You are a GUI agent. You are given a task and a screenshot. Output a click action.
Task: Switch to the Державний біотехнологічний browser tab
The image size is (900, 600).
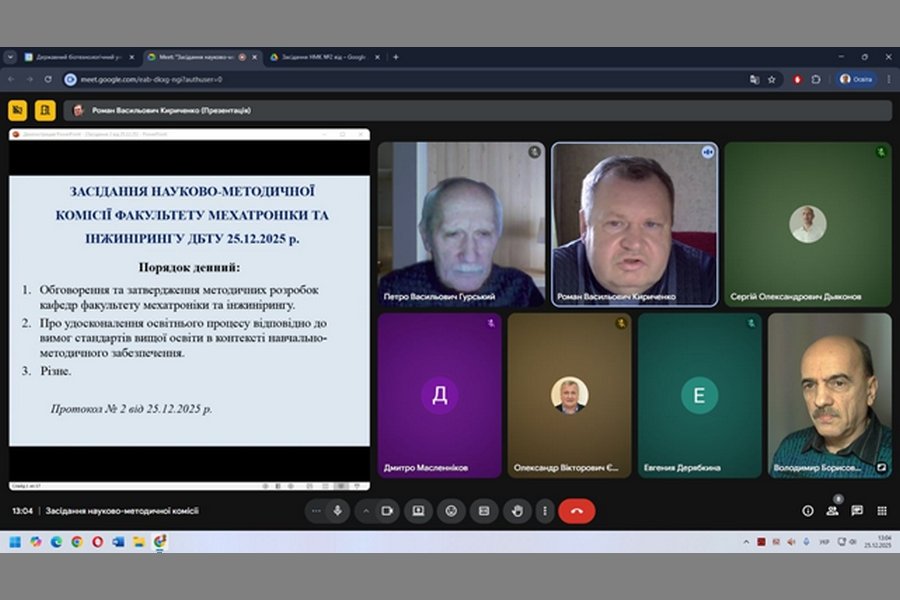pyautogui.click(x=75, y=57)
